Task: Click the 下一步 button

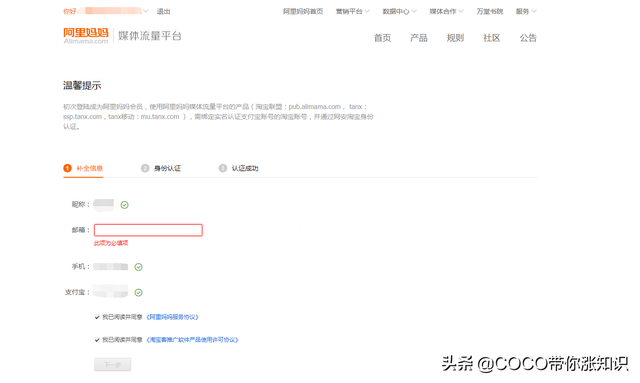Action: 113,365
